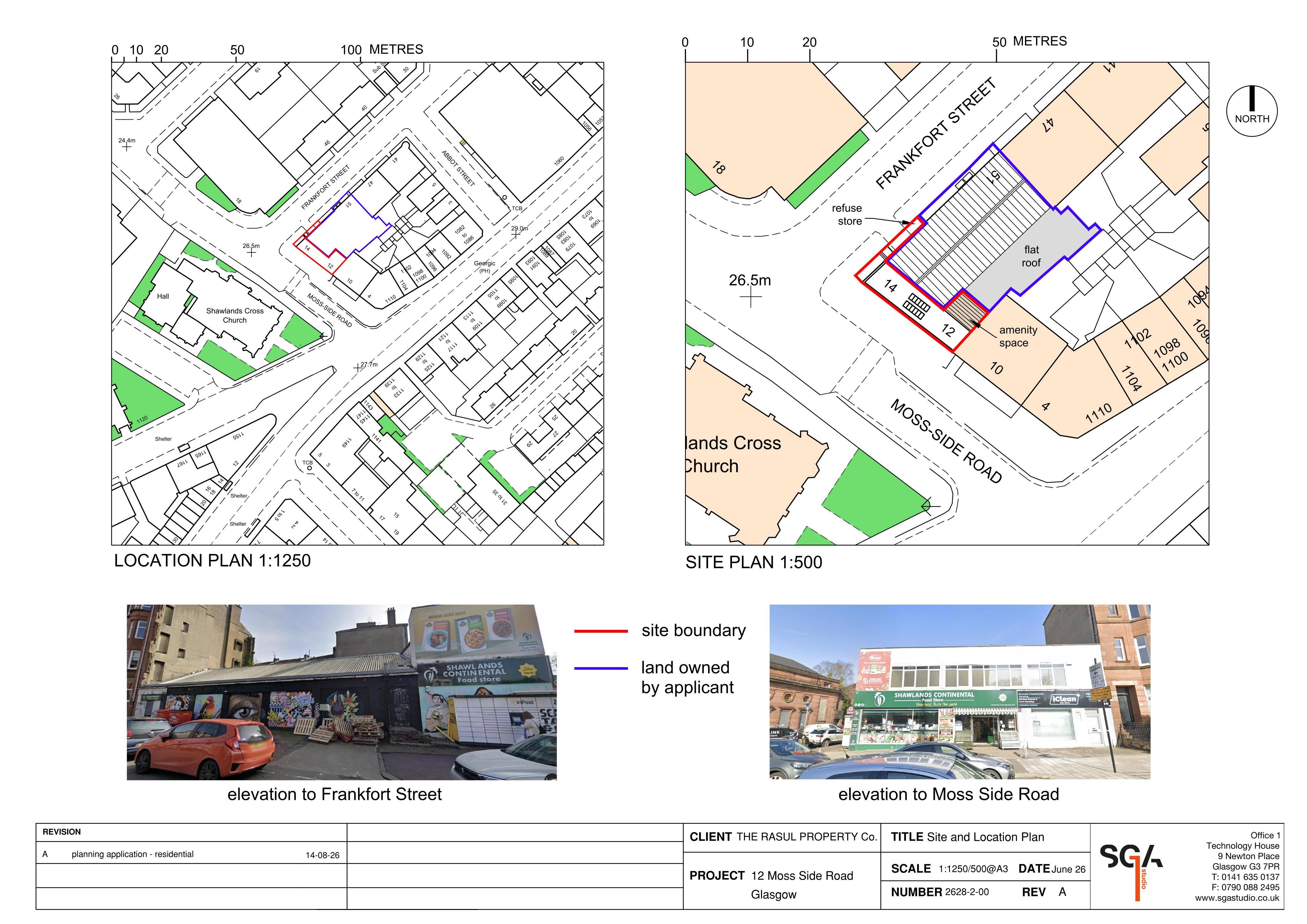Click building number '1110' on site plan
1307x924 pixels.
click(x=1098, y=413)
